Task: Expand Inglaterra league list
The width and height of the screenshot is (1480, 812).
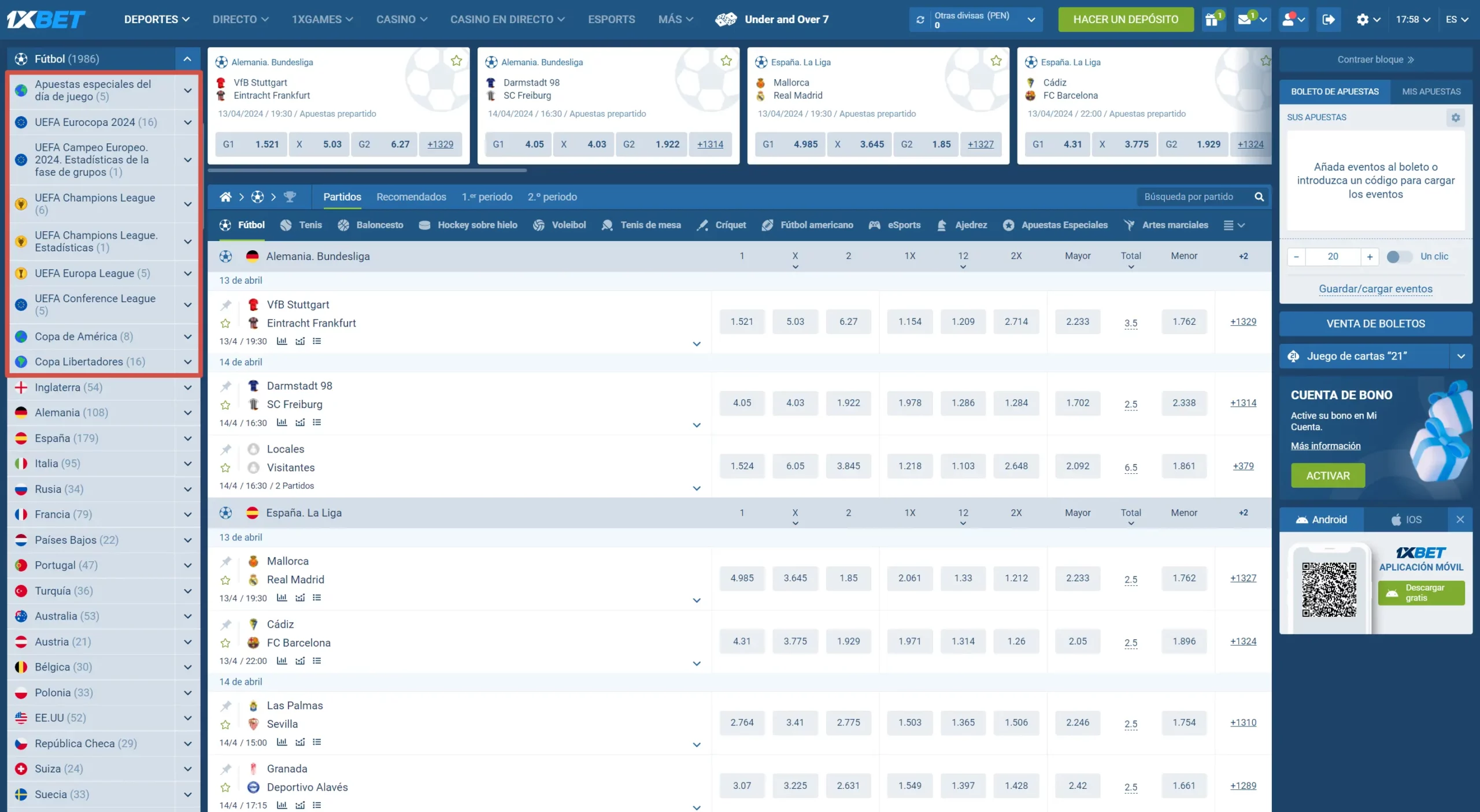Action: 187,388
